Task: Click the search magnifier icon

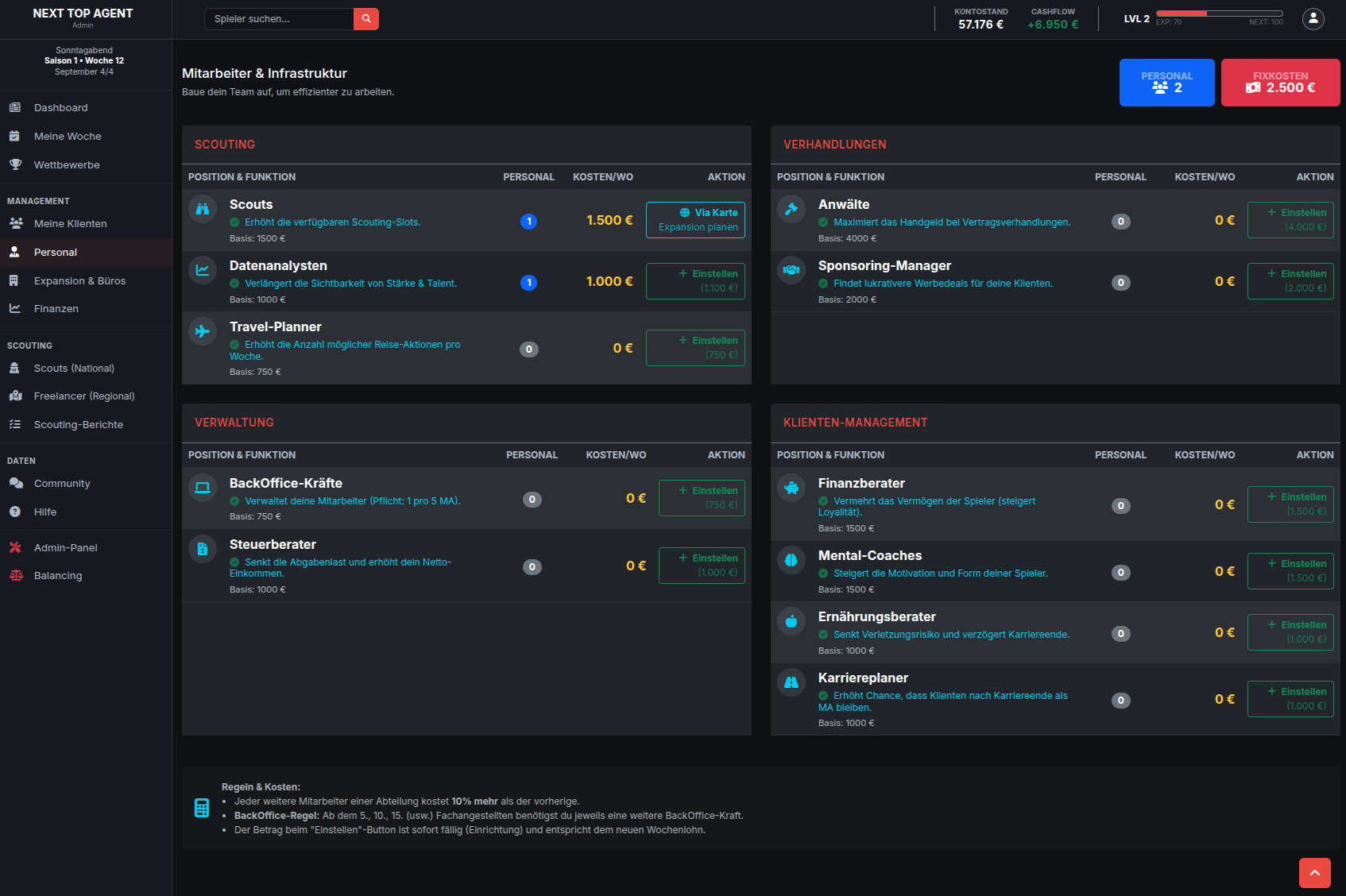Action: pos(366,18)
